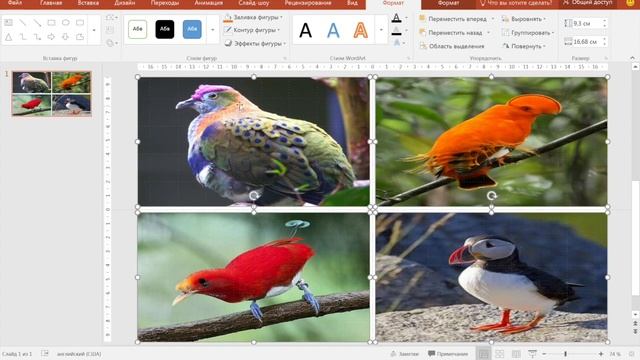Select the elbow arrow connector shape
This screenshot has height=360, width=640.
coord(37,37)
